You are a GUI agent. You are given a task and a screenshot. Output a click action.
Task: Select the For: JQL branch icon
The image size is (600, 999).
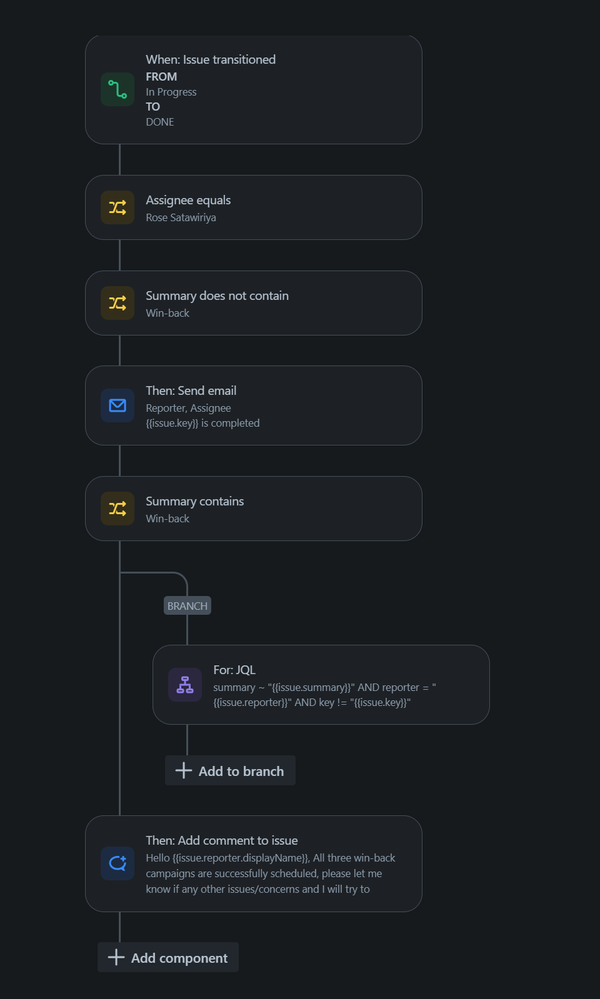pyautogui.click(x=184, y=685)
